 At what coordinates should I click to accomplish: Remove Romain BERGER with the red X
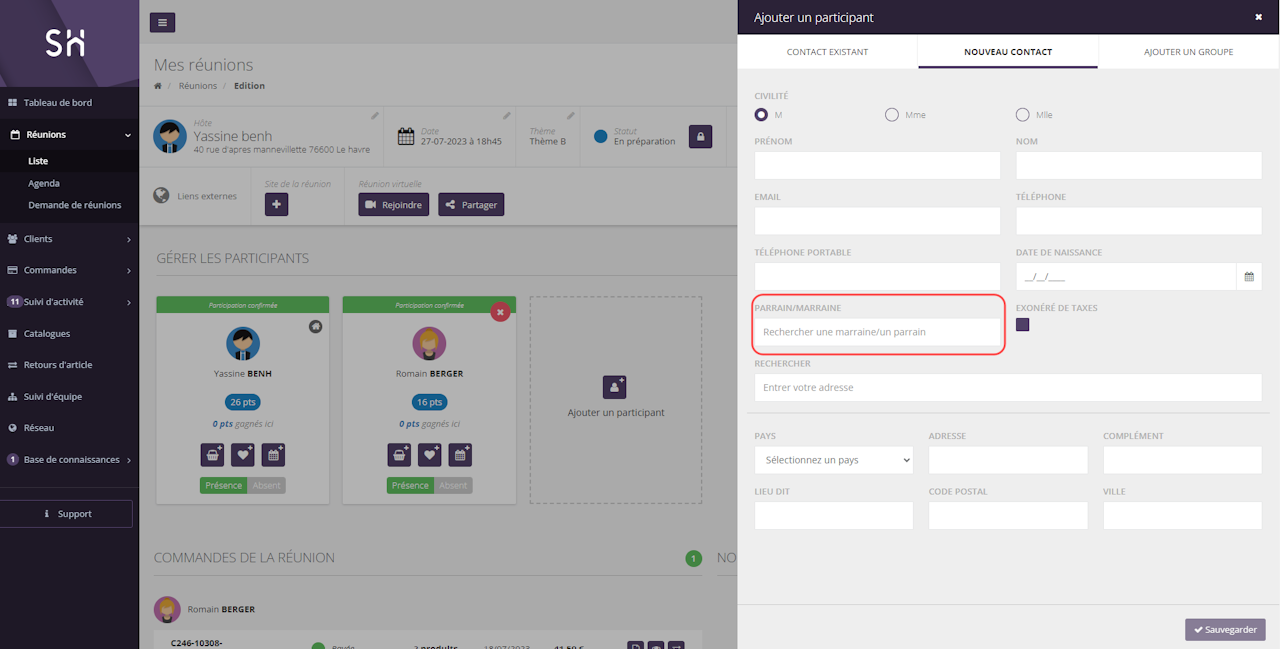tap(501, 313)
